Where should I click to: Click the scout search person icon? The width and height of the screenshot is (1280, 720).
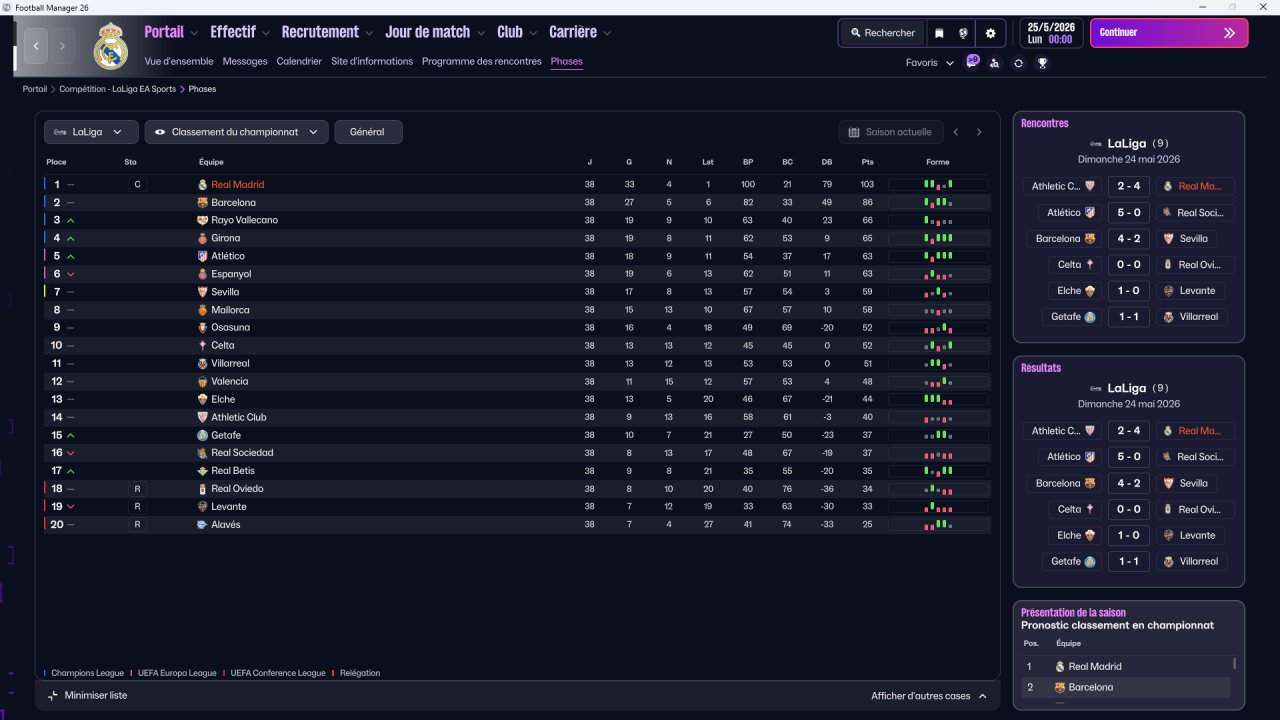coord(994,63)
